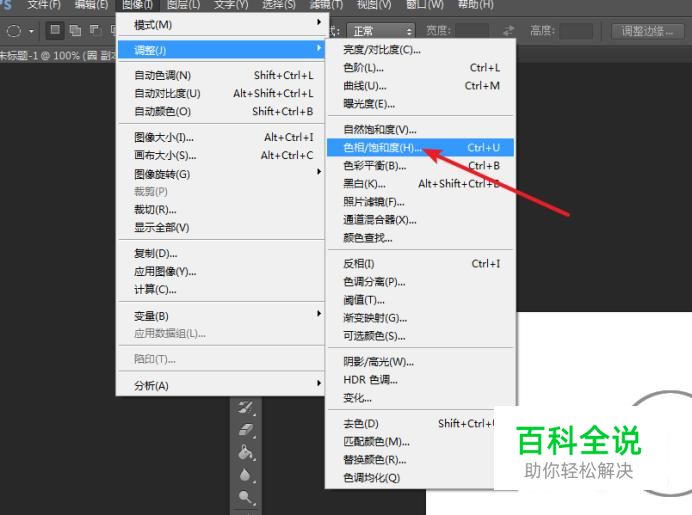Choose 黑白(K)...
The height and width of the screenshot is (515, 692).
(x=420, y=184)
